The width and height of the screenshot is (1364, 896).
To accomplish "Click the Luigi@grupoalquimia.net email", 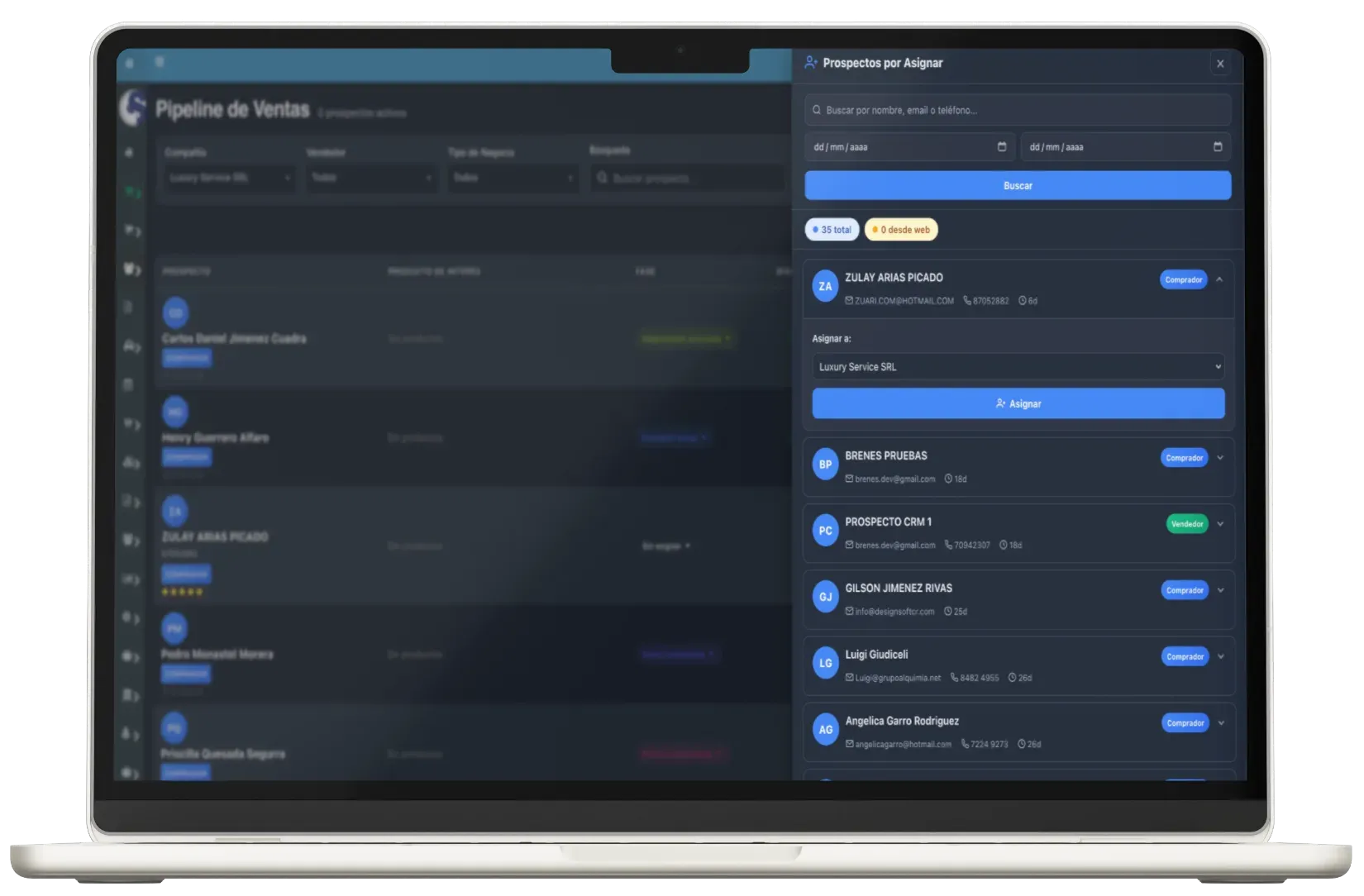I will (898, 678).
